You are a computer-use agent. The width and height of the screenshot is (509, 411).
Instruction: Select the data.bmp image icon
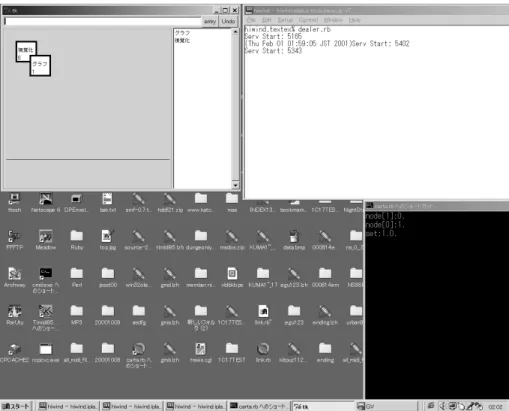(294, 240)
